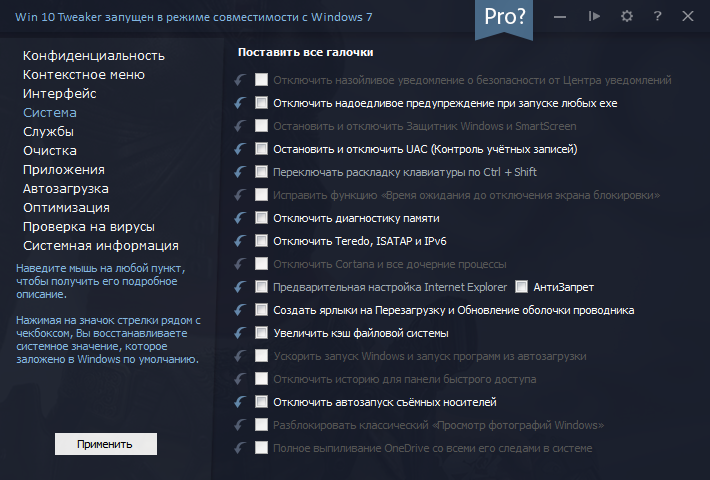This screenshot has height=480, width=710.
Task: Restore default arrow for Ctrl + Shift layout
Action: coord(240,172)
